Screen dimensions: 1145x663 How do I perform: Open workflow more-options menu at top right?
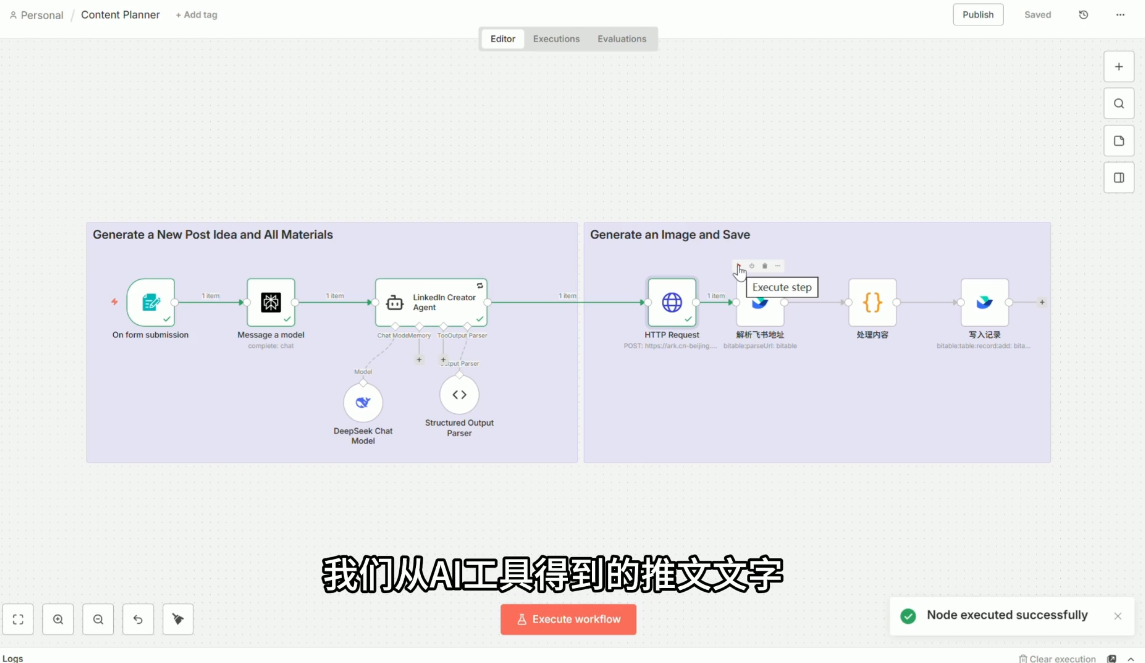(x=1120, y=15)
